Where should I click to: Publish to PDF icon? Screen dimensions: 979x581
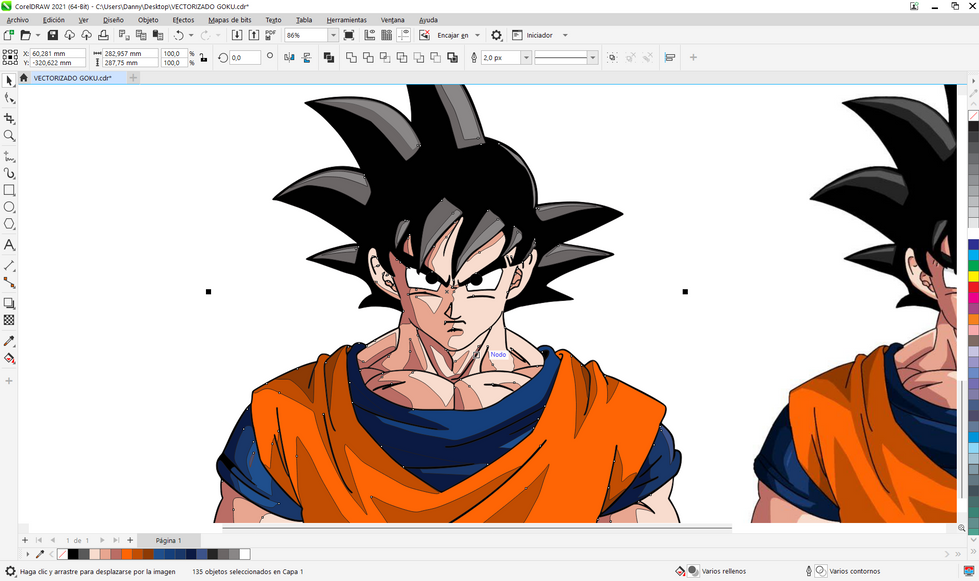pyautogui.click(x=270, y=35)
